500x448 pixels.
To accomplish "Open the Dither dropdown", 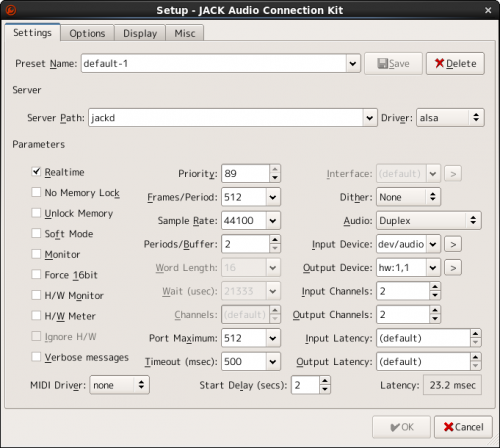I will [x=408, y=197].
